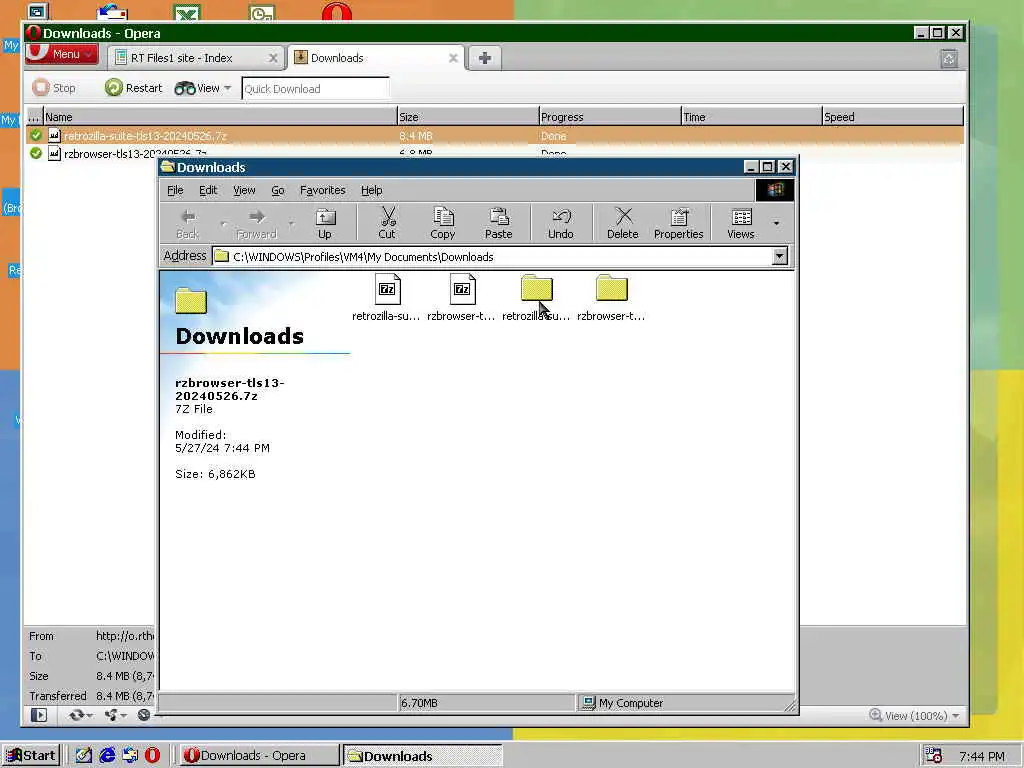
Task: Open the Views button dropdown arrow
Action: coord(776,223)
